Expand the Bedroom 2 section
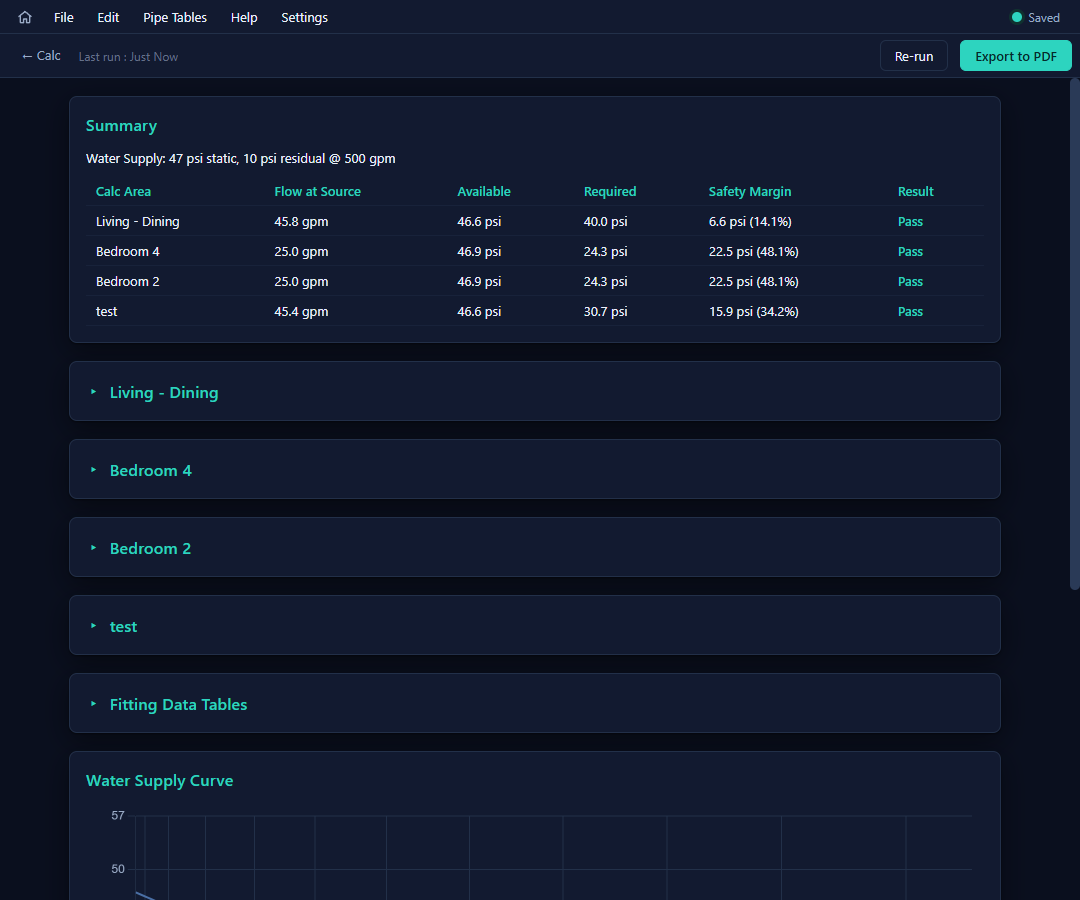The height and width of the screenshot is (900, 1080). 534,547
